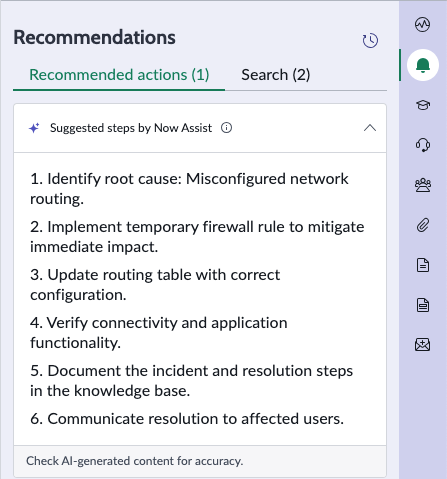Viewport: 447px width, 479px height.
Task: Click the document icon below the paperclip
Action: [x=423, y=265]
